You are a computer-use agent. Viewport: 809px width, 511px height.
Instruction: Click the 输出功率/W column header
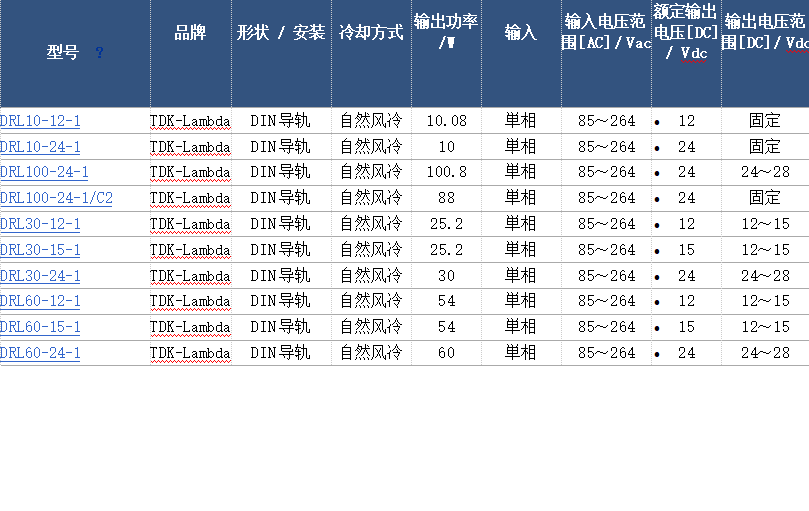[446, 32]
